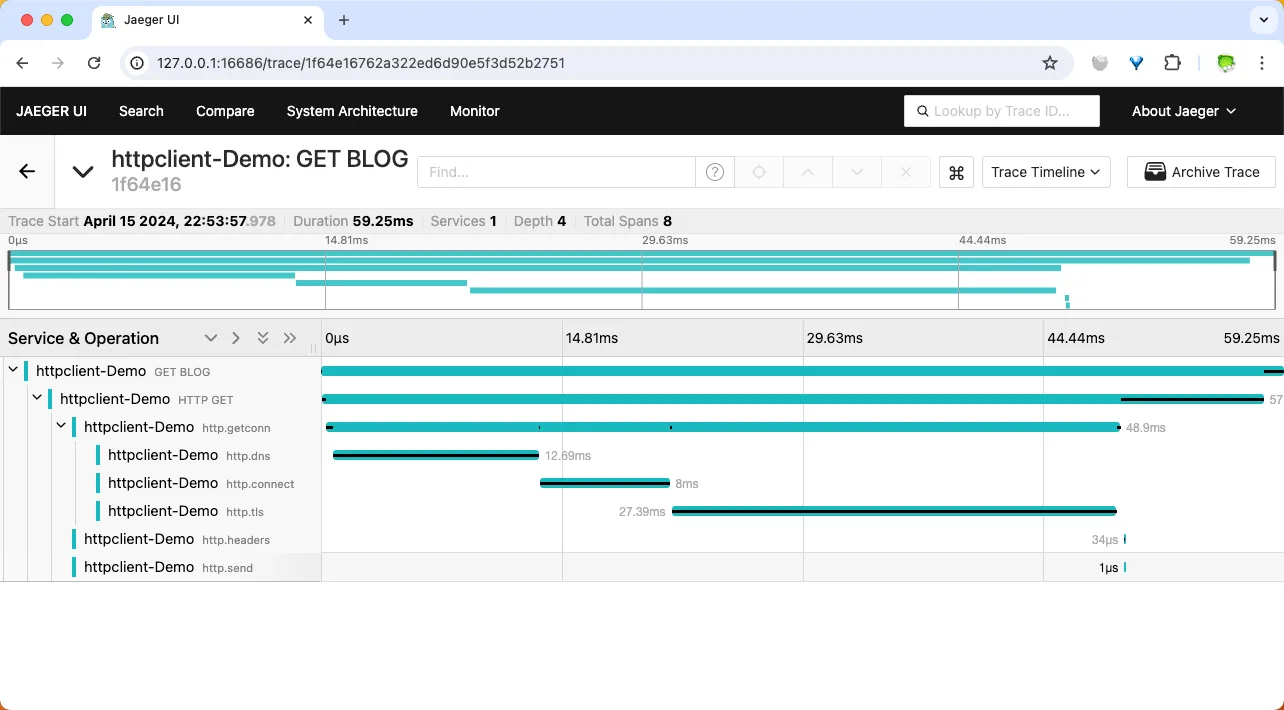Open the Monitor navigation link
The width and height of the screenshot is (1284, 710).
(474, 111)
